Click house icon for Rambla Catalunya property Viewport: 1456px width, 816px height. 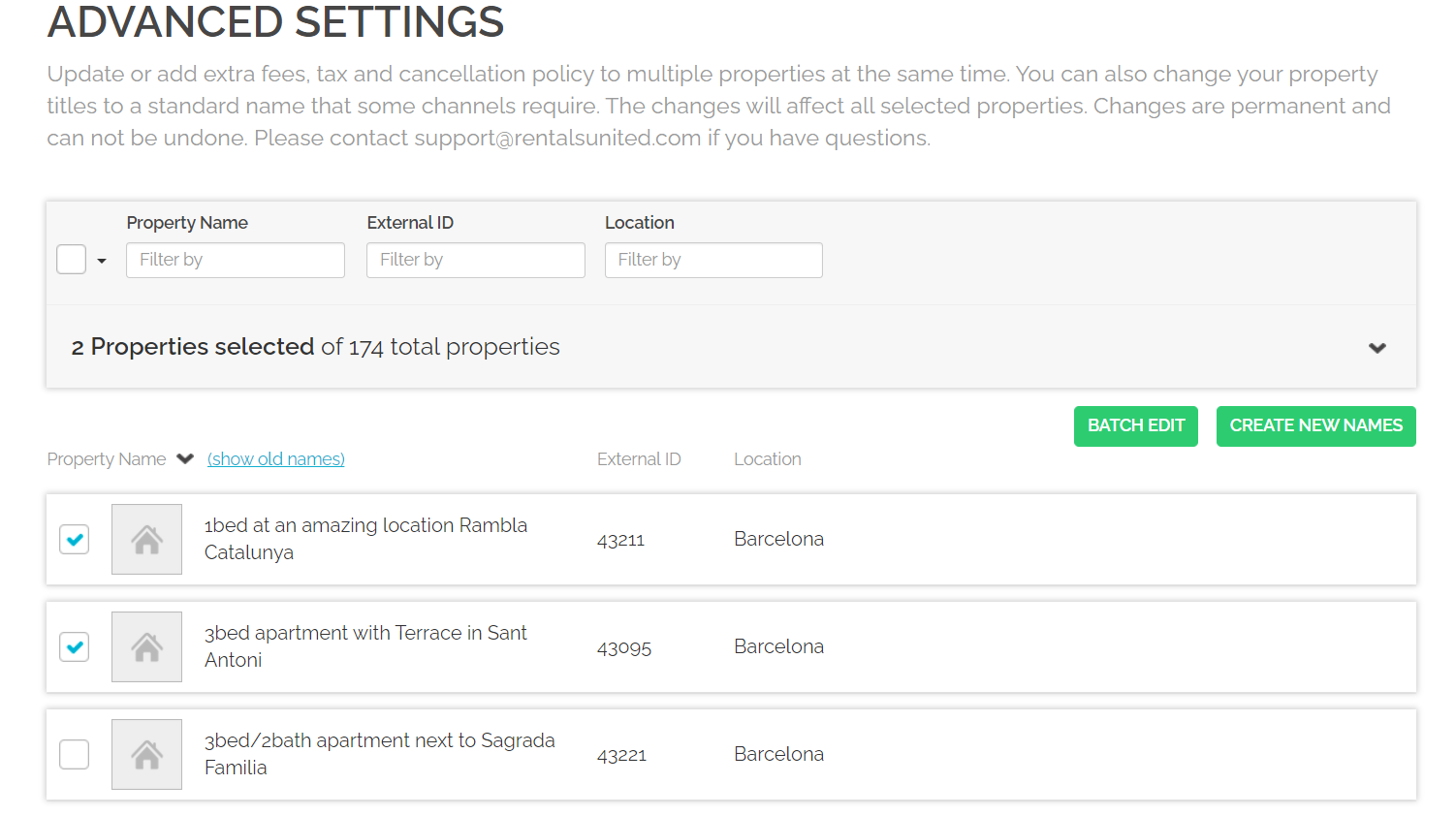click(x=146, y=539)
